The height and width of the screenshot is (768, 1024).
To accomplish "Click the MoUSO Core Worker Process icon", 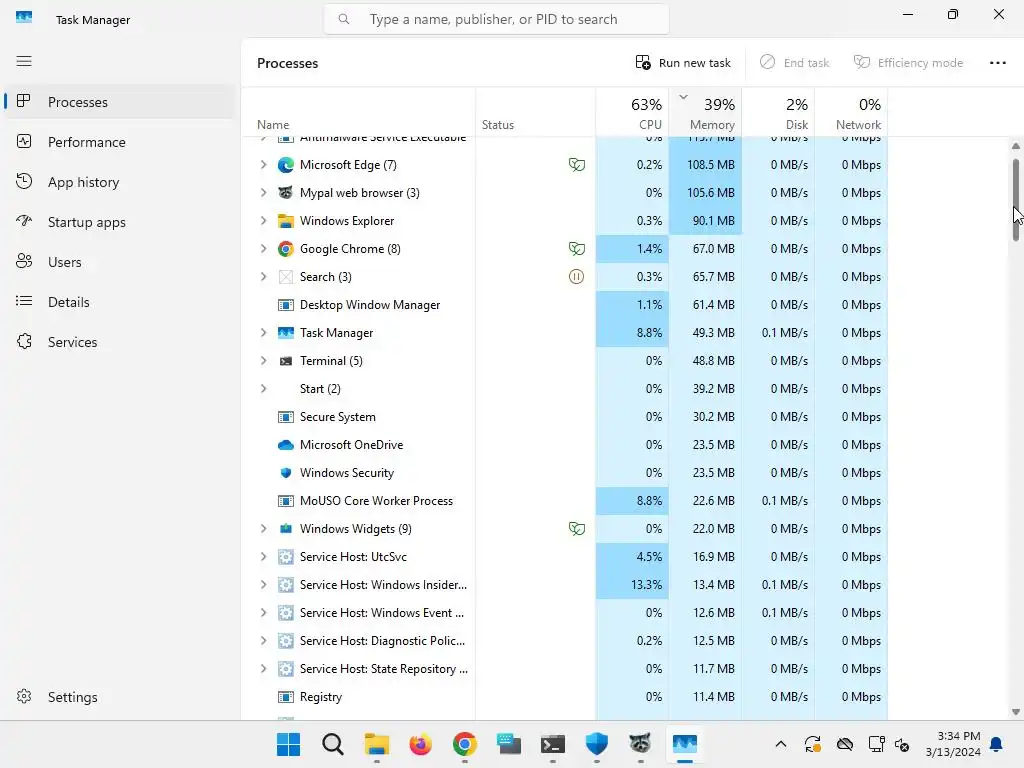I will coord(285,501).
